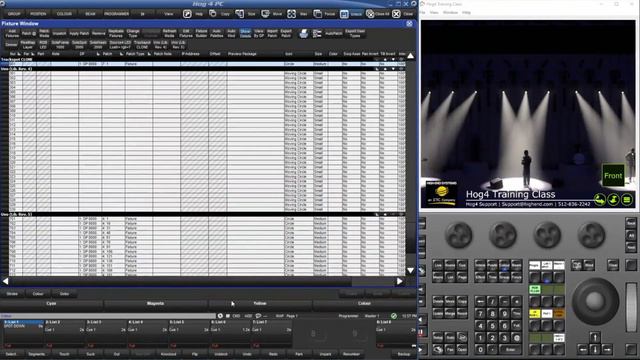Click the Help icon in Hog 4 toolbar
Image resolution: width=640 pixels, height=360 pixels.
pos(187,14)
